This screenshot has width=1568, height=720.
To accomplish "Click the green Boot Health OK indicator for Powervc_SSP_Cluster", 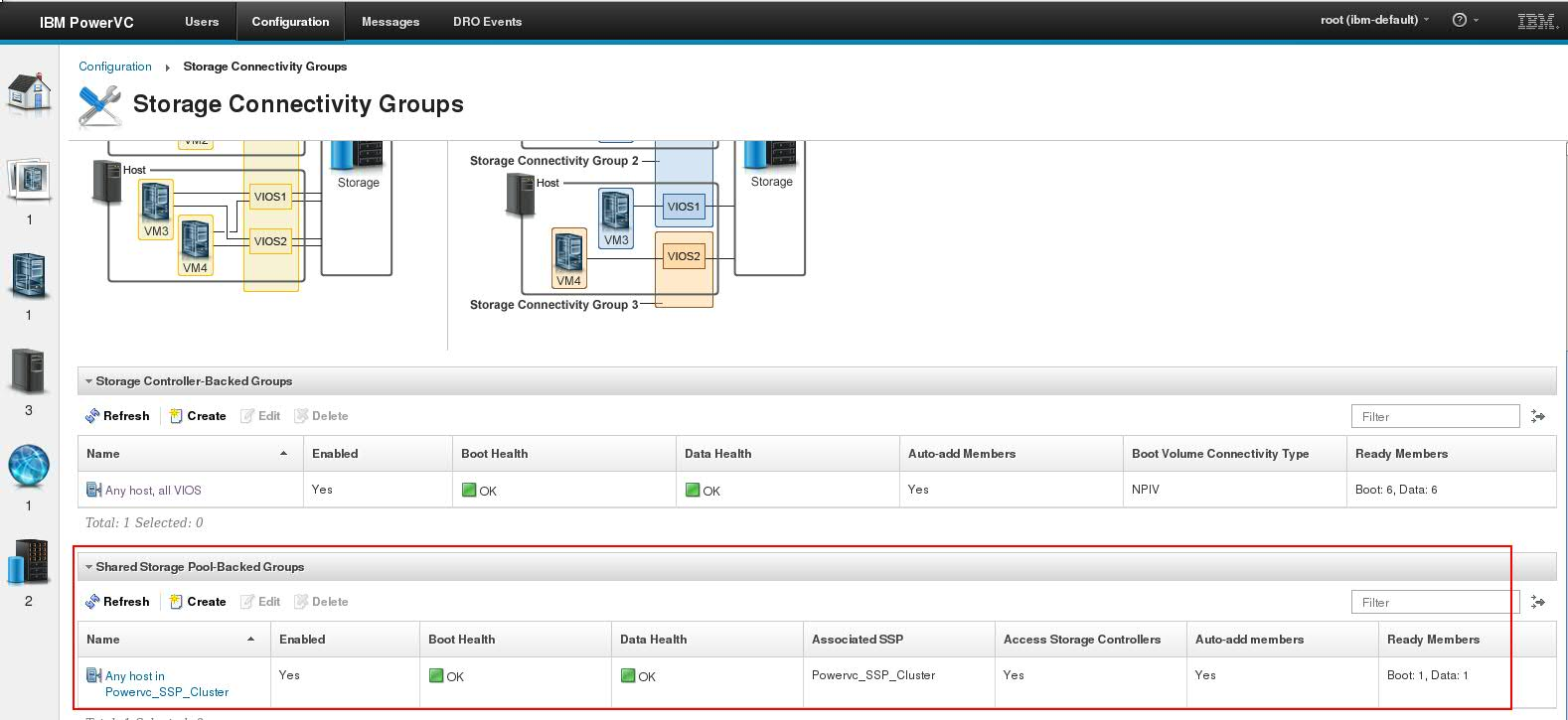I will [x=436, y=675].
